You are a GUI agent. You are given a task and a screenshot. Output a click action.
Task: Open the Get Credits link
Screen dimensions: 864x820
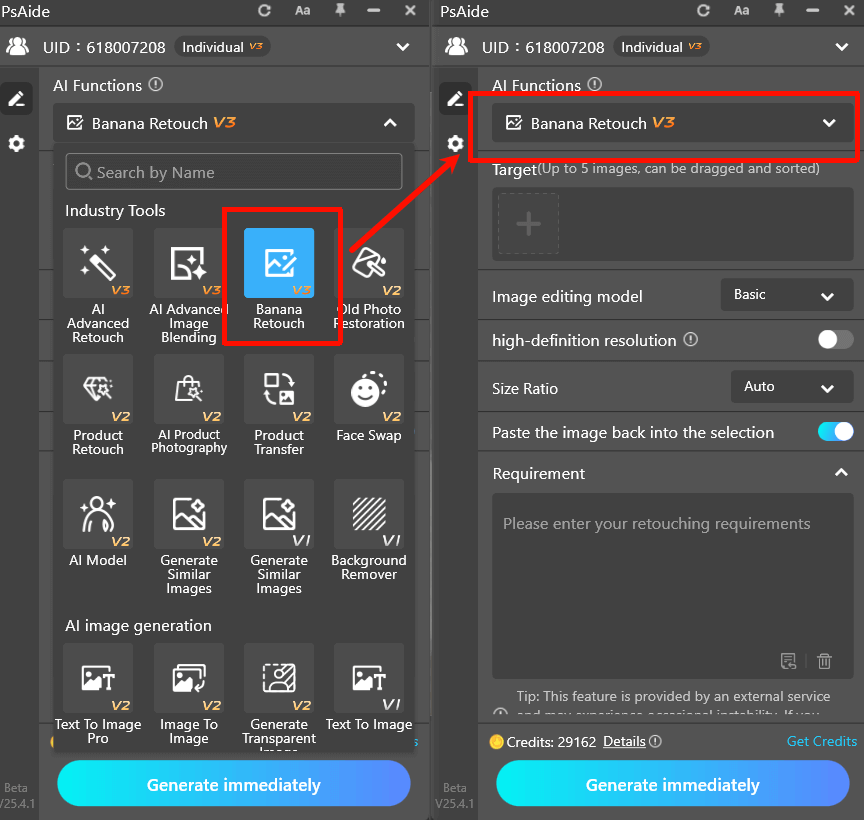(x=821, y=741)
